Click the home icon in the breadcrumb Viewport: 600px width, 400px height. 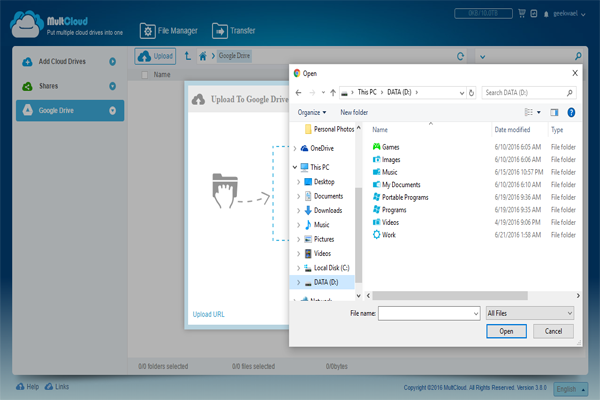pos(203,56)
